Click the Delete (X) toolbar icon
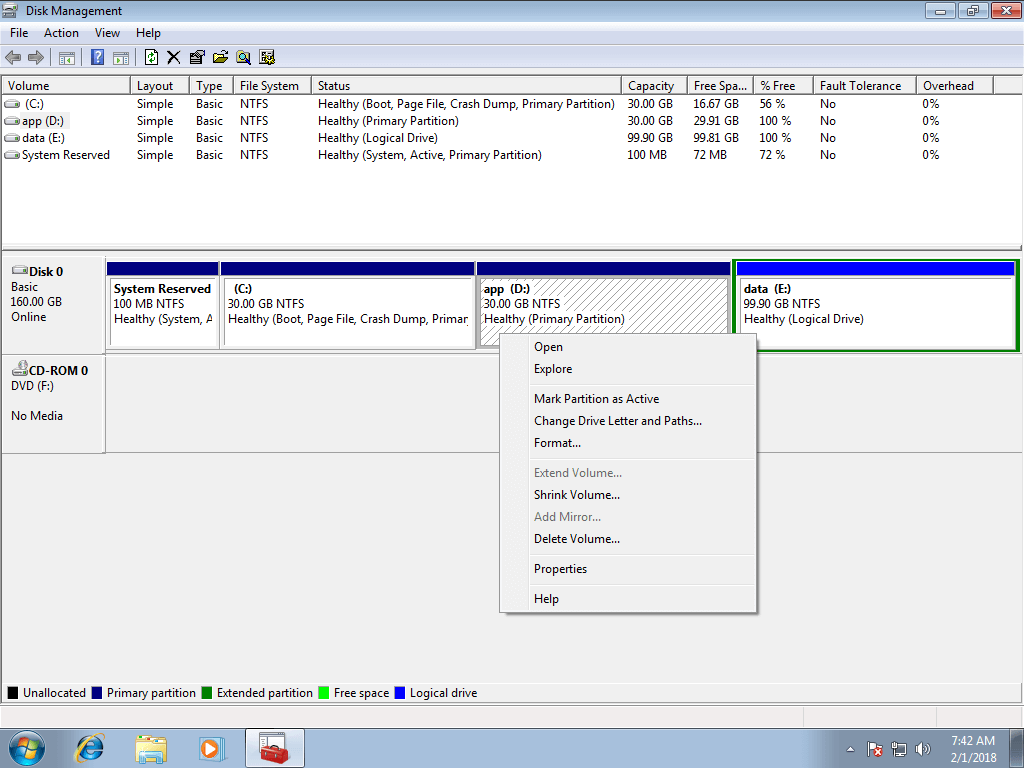 pyautogui.click(x=173, y=57)
